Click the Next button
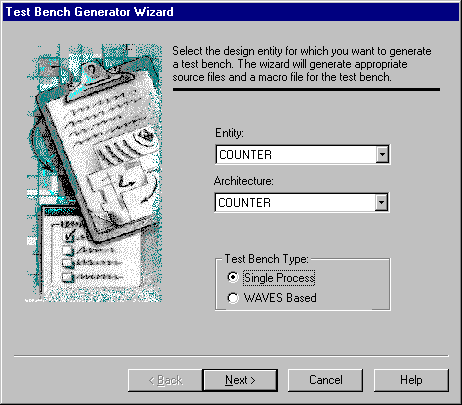Viewport: 462px width, 405px height. pyautogui.click(x=240, y=380)
